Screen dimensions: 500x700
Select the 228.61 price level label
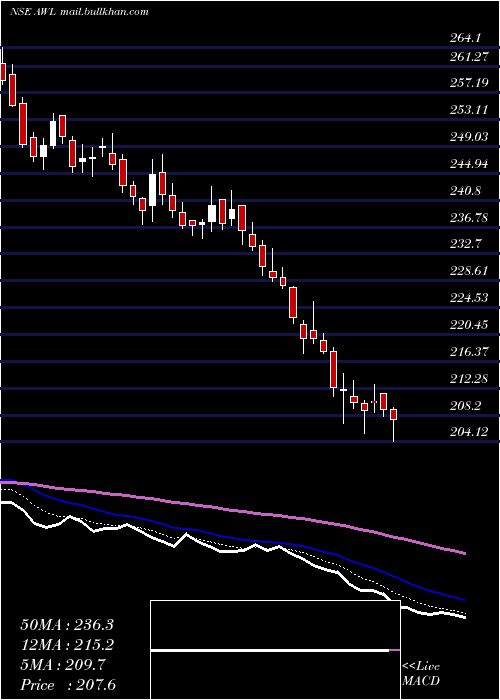[x=469, y=271]
